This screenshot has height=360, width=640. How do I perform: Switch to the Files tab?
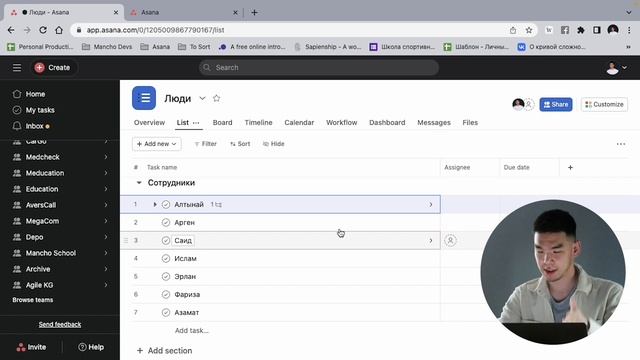click(470, 122)
